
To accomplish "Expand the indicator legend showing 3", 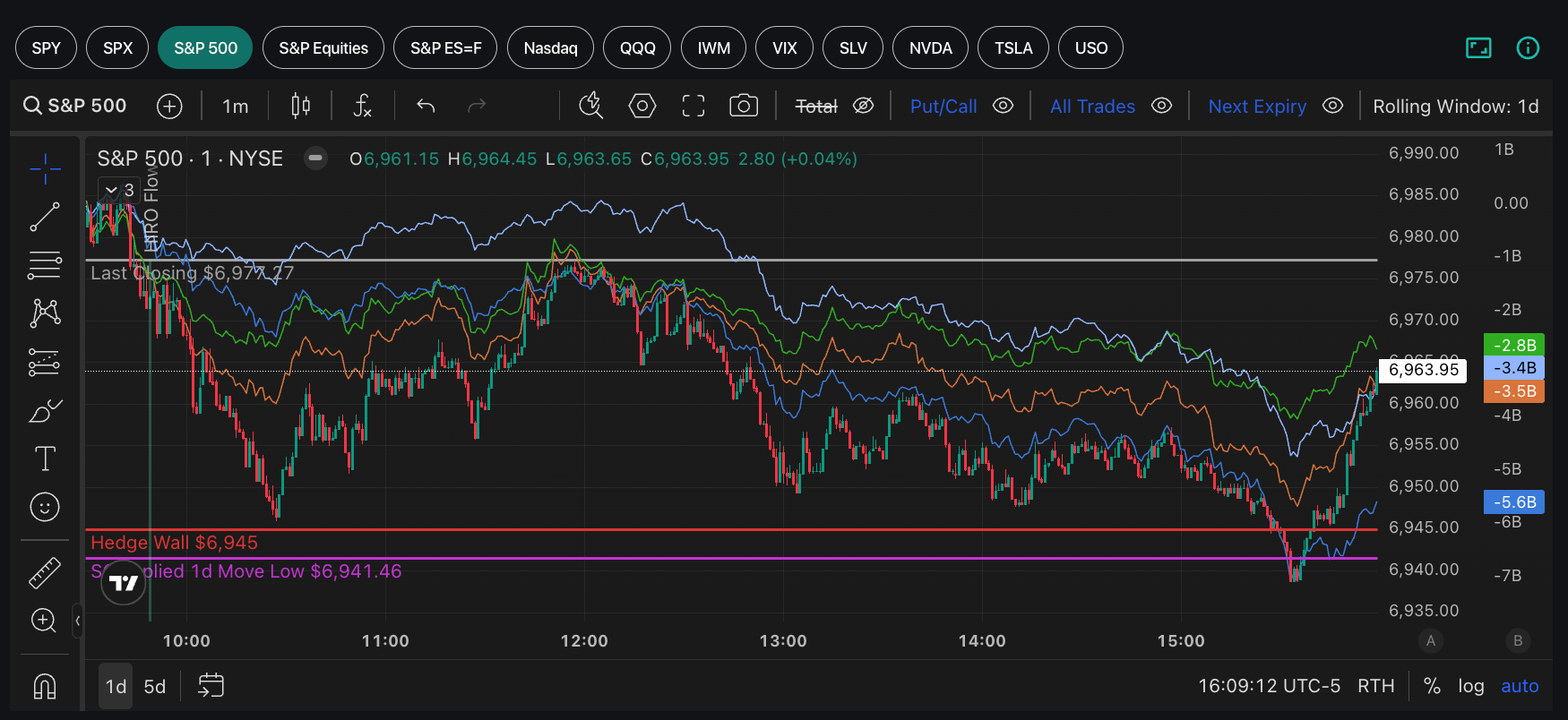I will click(x=119, y=190).
